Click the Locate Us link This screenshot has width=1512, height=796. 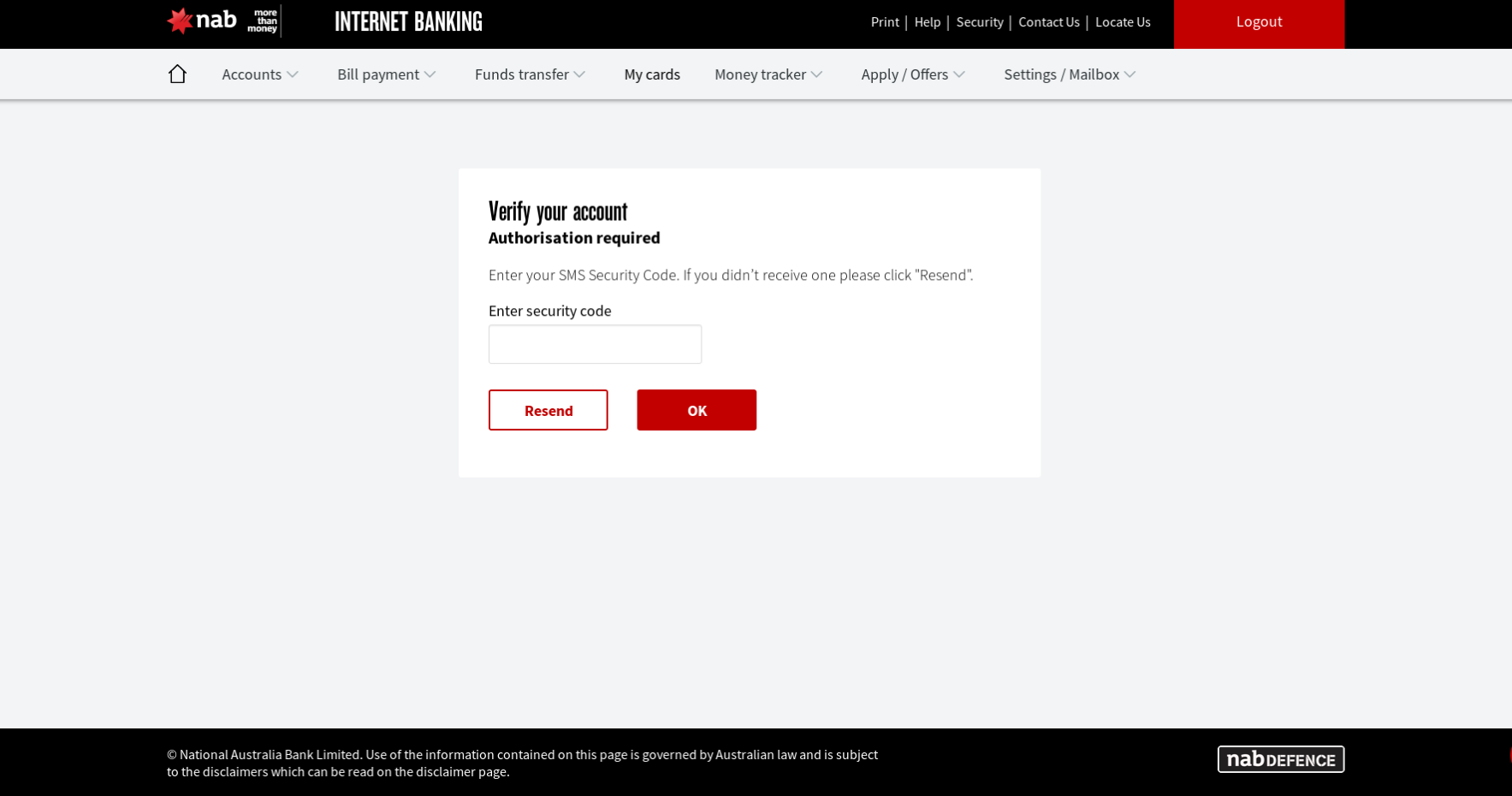pos(1123,22)
